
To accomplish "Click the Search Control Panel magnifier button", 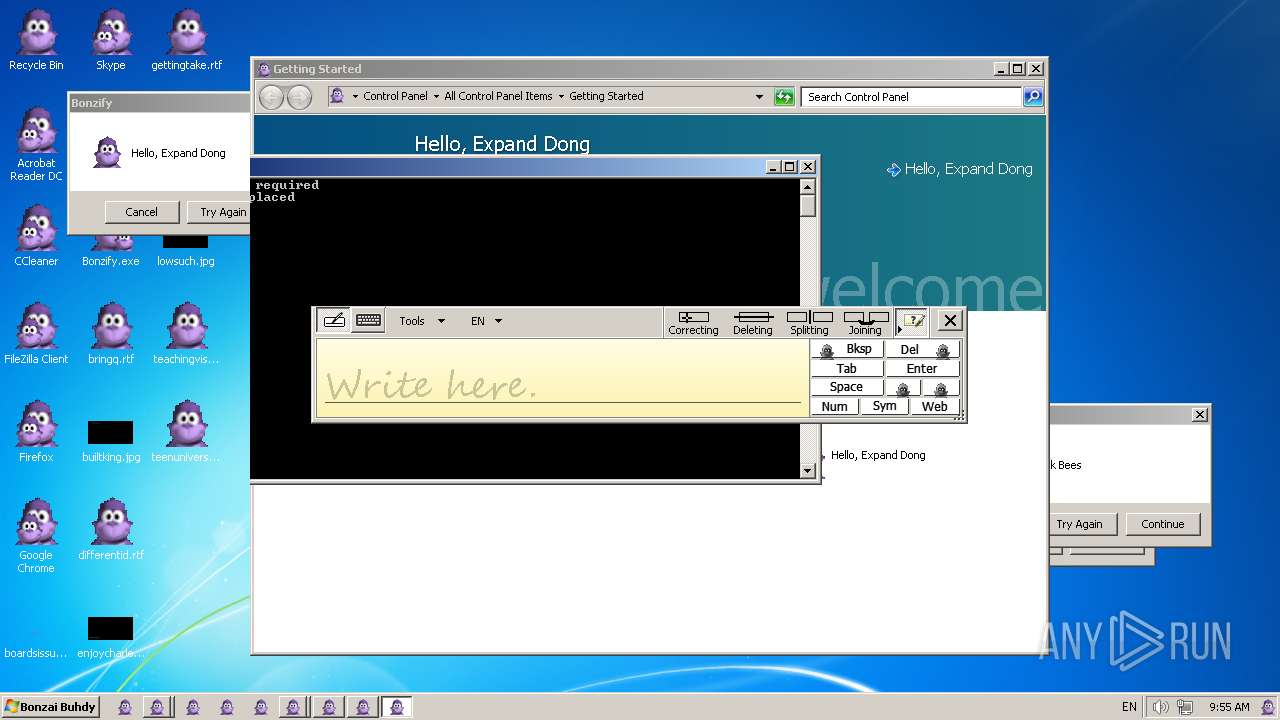I will (x=1033, y=97).
